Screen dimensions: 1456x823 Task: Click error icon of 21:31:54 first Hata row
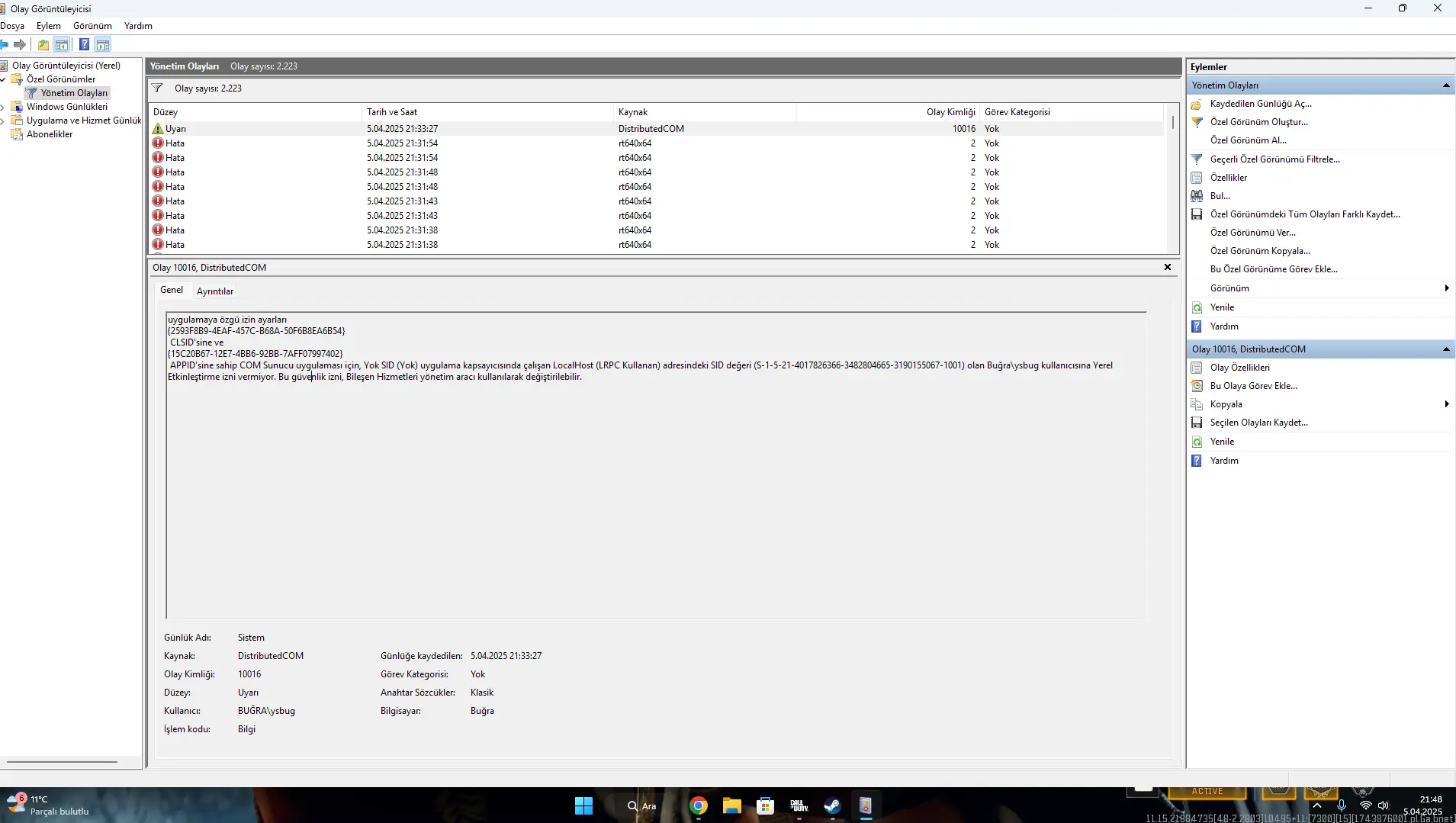coord(158,143)
